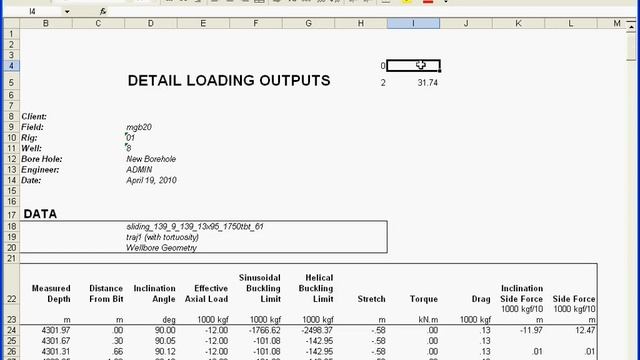Click the Helical Buckling Limit heading
640x360 pixels.
pos(316,289)
